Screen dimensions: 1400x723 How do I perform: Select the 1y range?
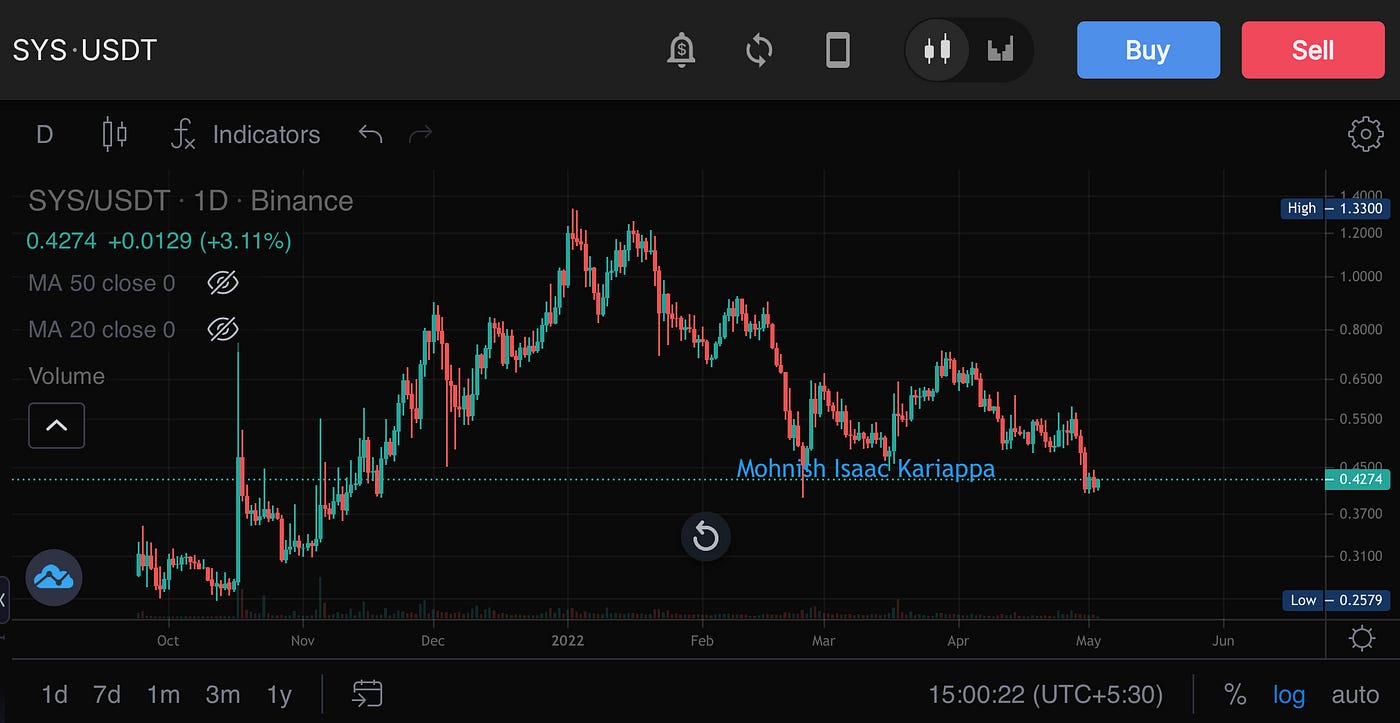click(279, 694)
